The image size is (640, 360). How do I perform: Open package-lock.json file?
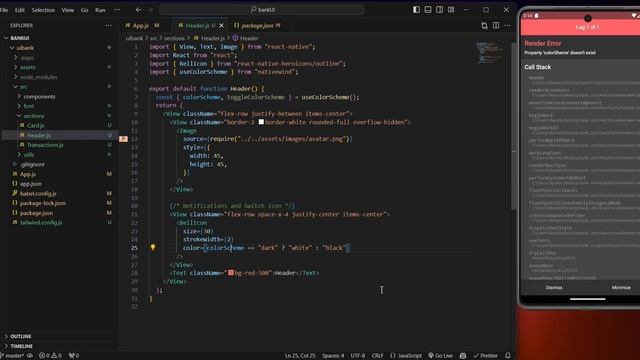pos(59,203)
